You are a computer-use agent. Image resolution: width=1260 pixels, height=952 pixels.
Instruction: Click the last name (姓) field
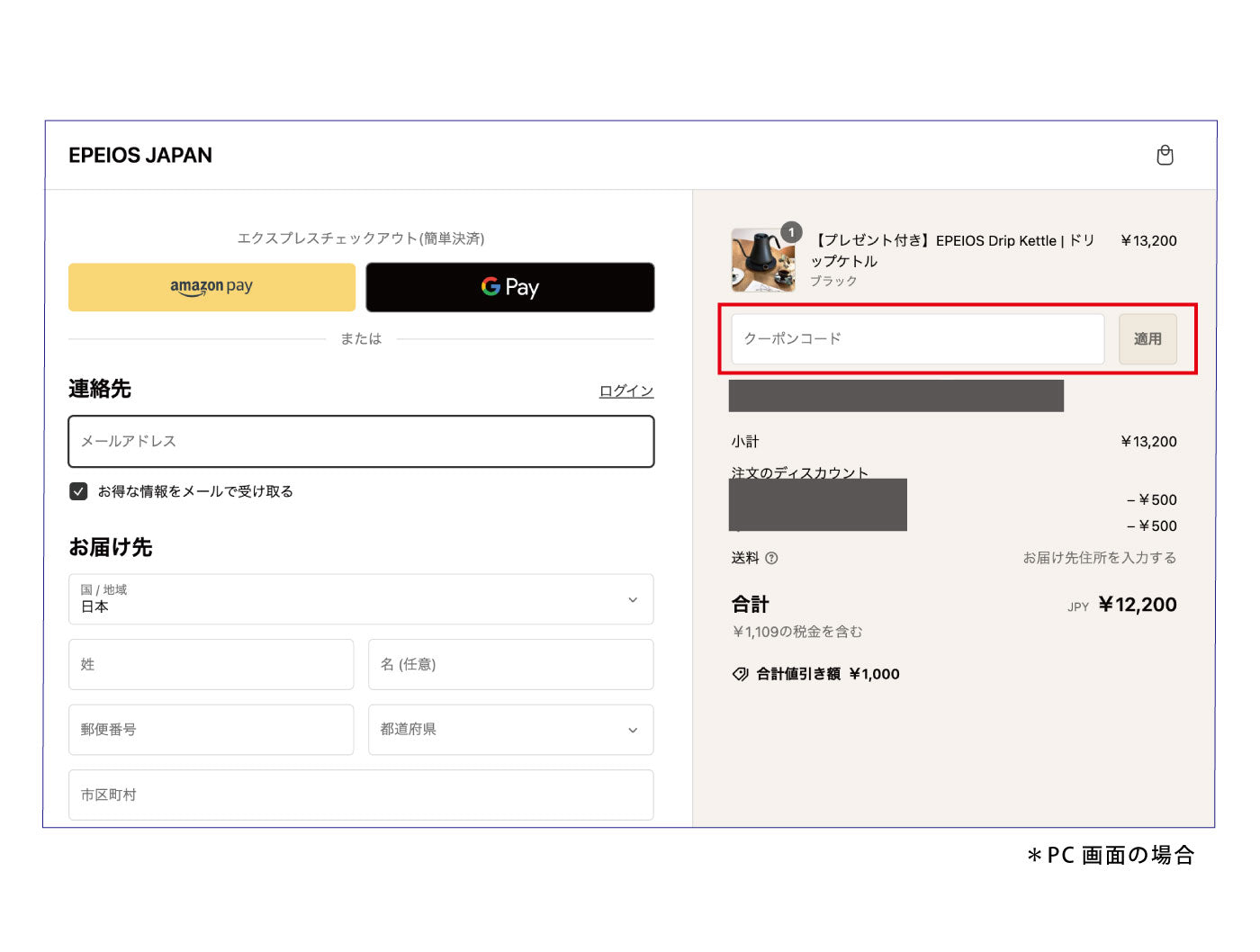211,665
